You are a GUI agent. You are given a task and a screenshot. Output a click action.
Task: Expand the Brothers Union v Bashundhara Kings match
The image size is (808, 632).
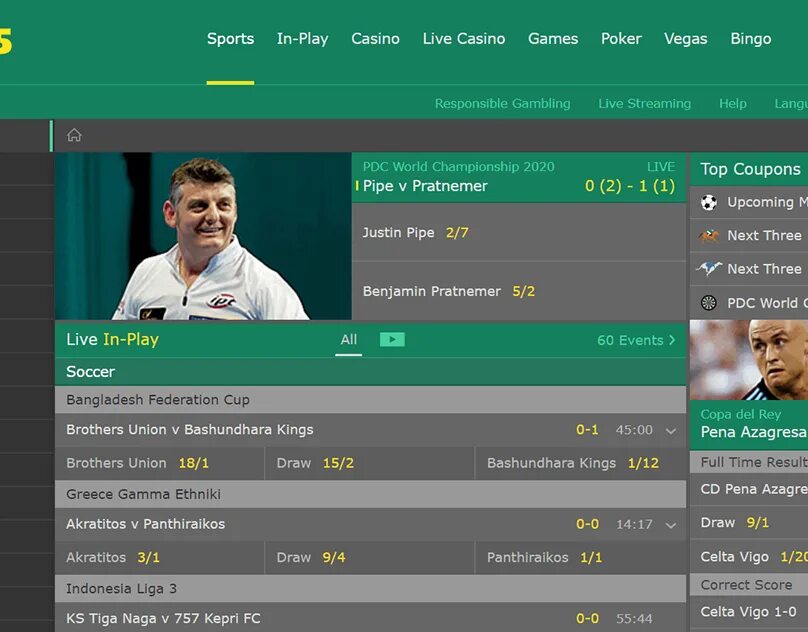point(670,430)
